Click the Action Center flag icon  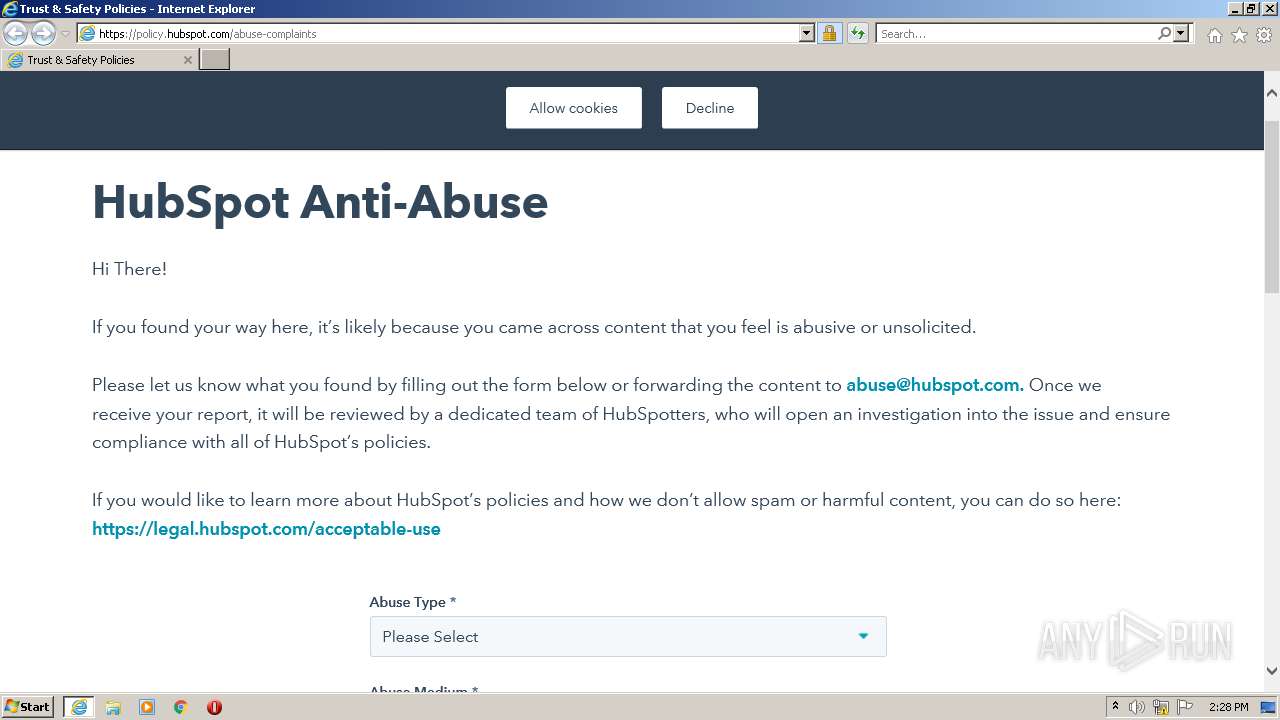coord(1185,707)
